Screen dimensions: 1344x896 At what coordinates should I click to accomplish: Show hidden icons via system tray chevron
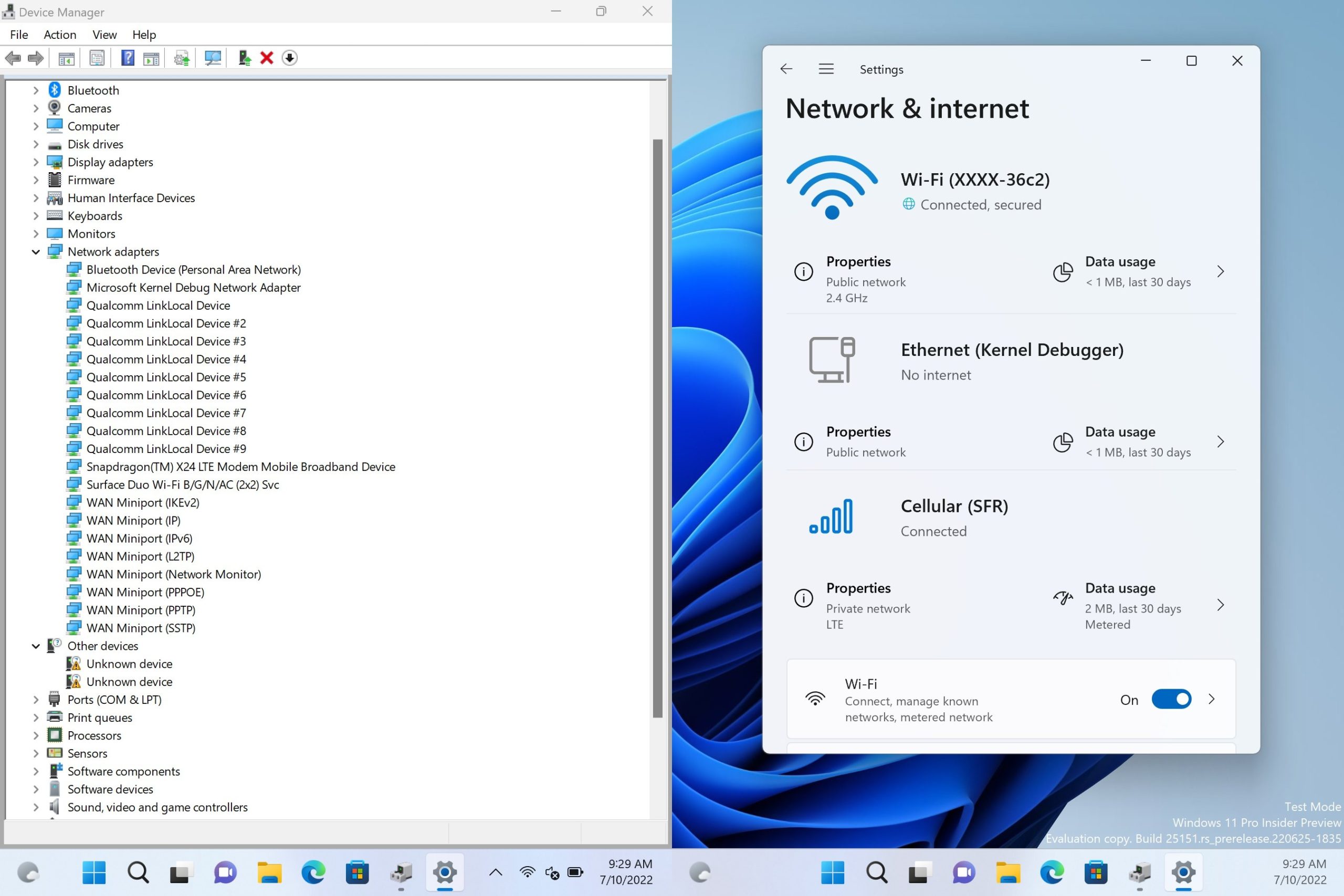(x=496, y=872)
